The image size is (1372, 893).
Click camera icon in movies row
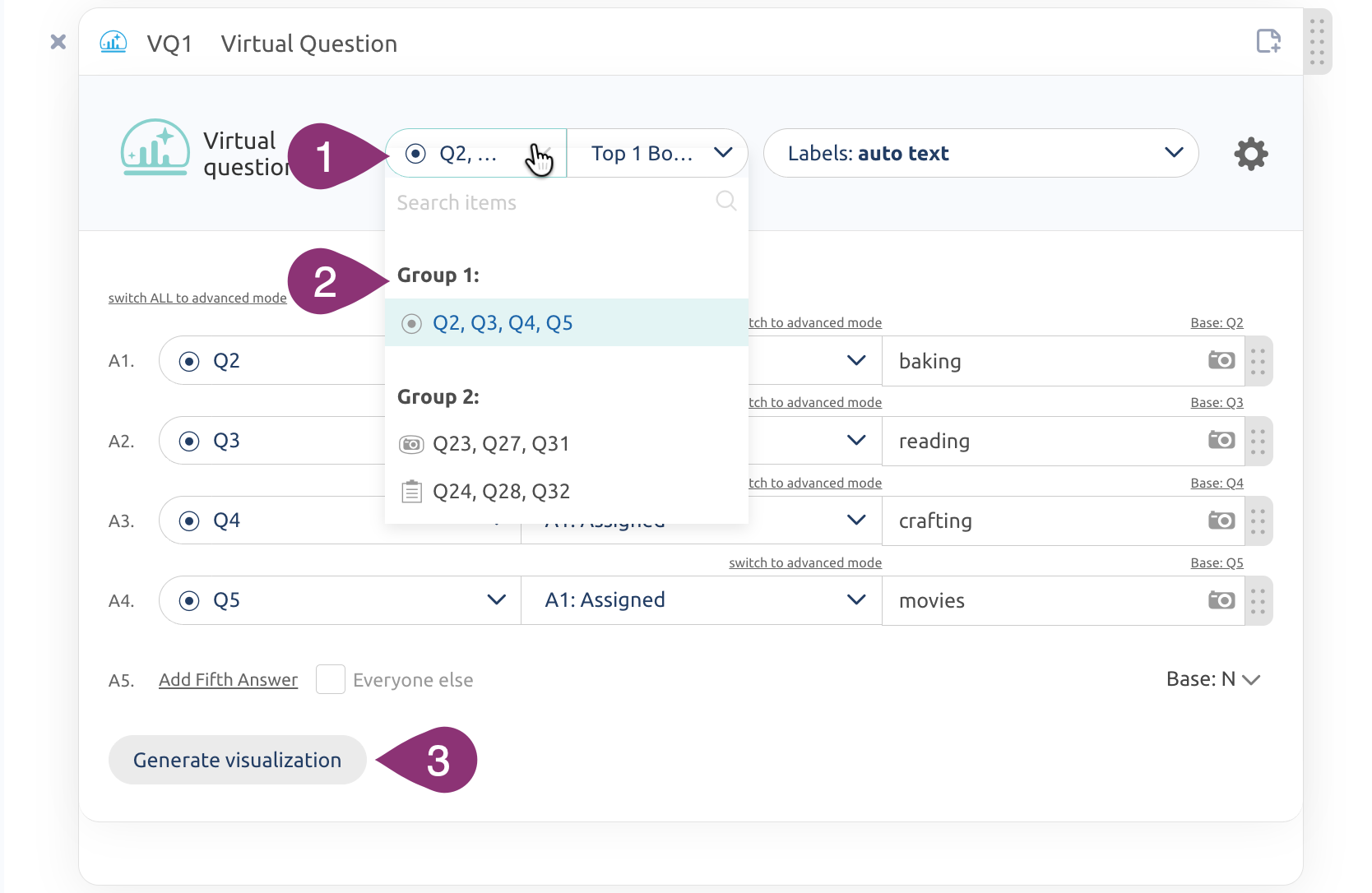(x=1221, y=600)
